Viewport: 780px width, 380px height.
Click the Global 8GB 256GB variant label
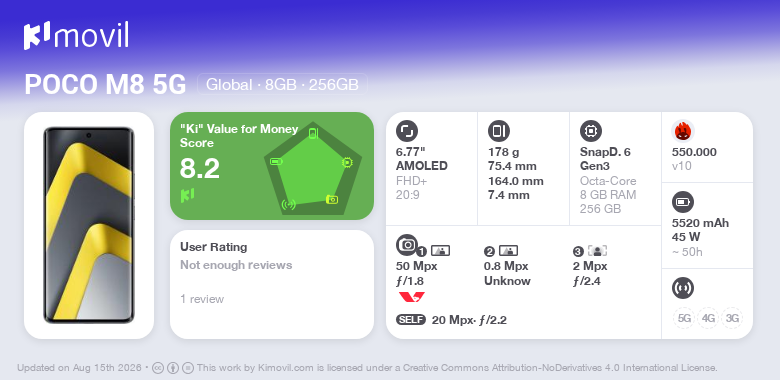[x=283, y=85]
